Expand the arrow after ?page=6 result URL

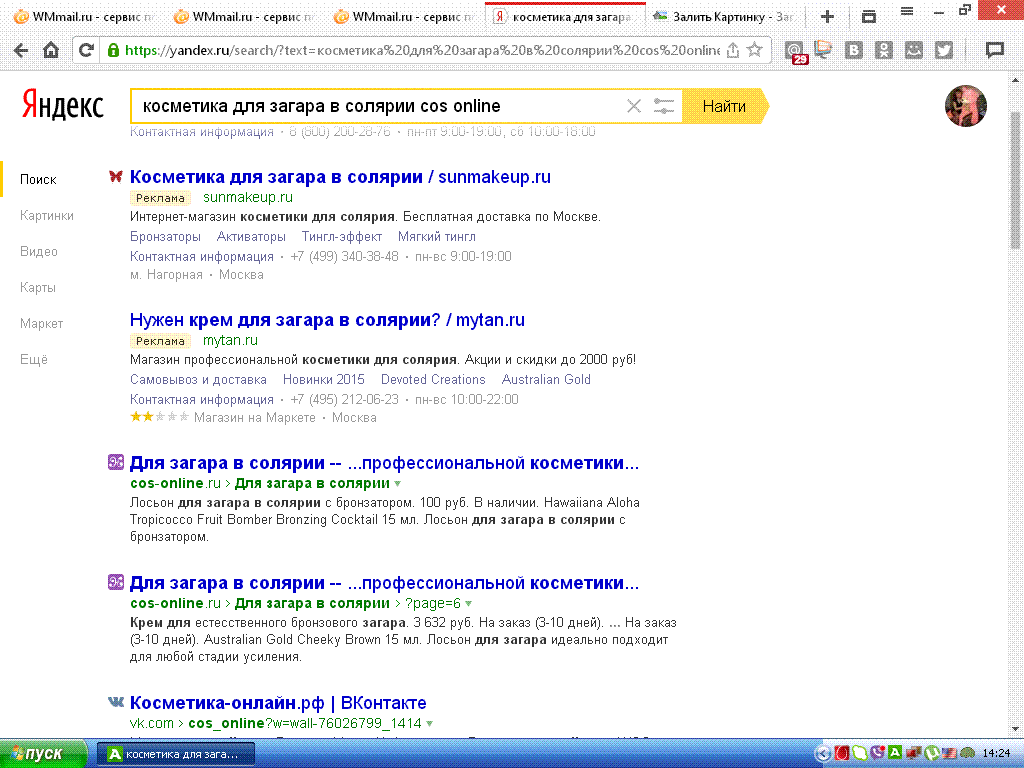pyautogui.click(x=468, y=604)
